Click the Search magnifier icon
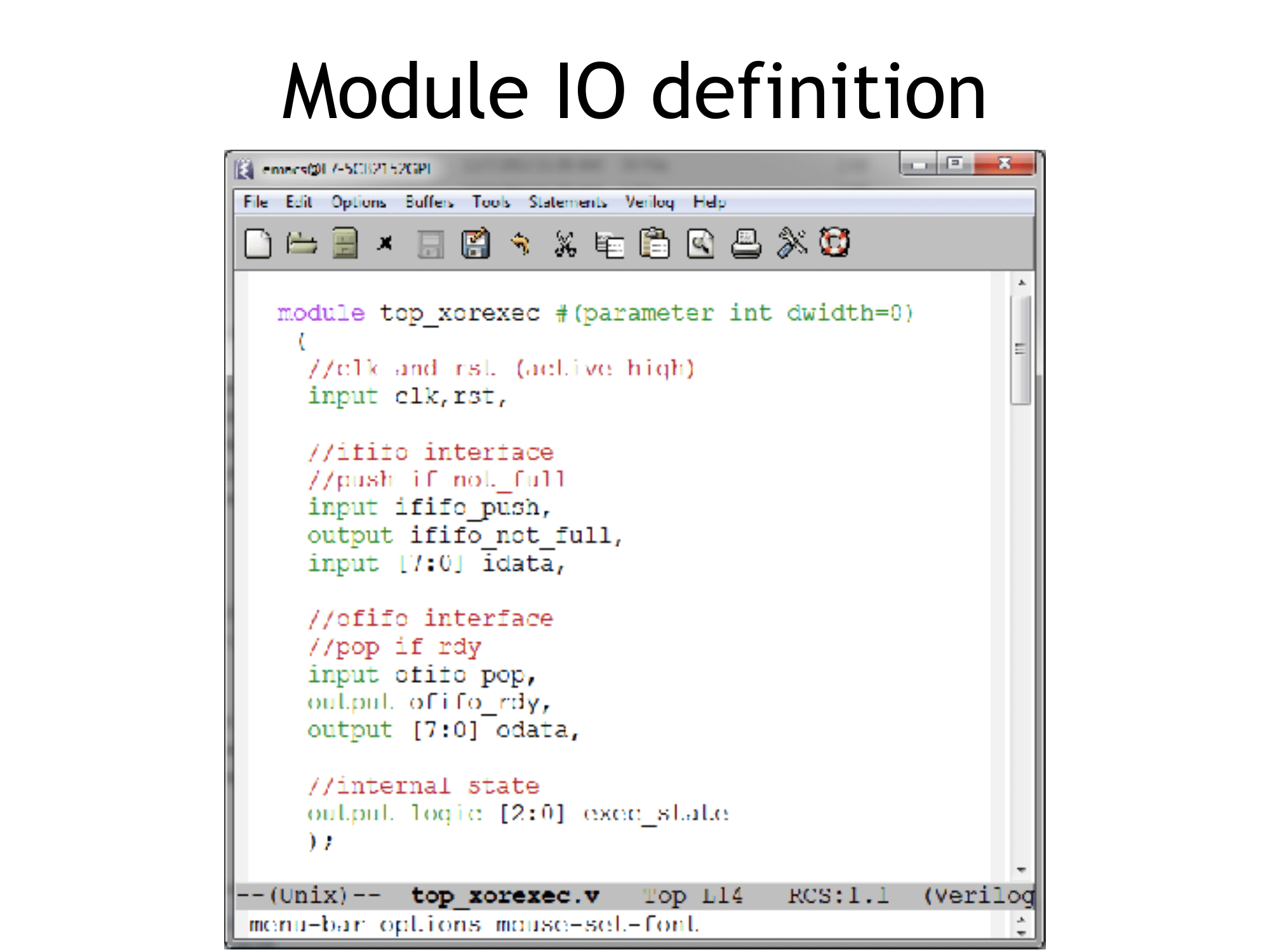 point(700,244)
